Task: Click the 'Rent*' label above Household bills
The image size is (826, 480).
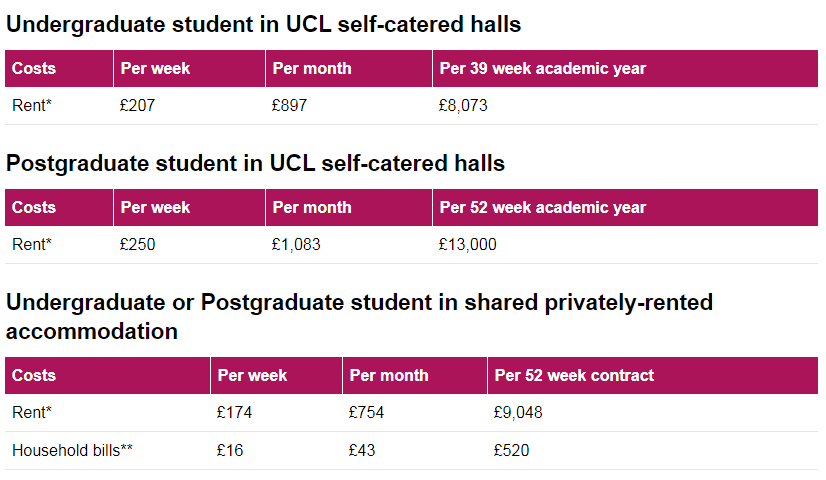Action: (31, 412)
